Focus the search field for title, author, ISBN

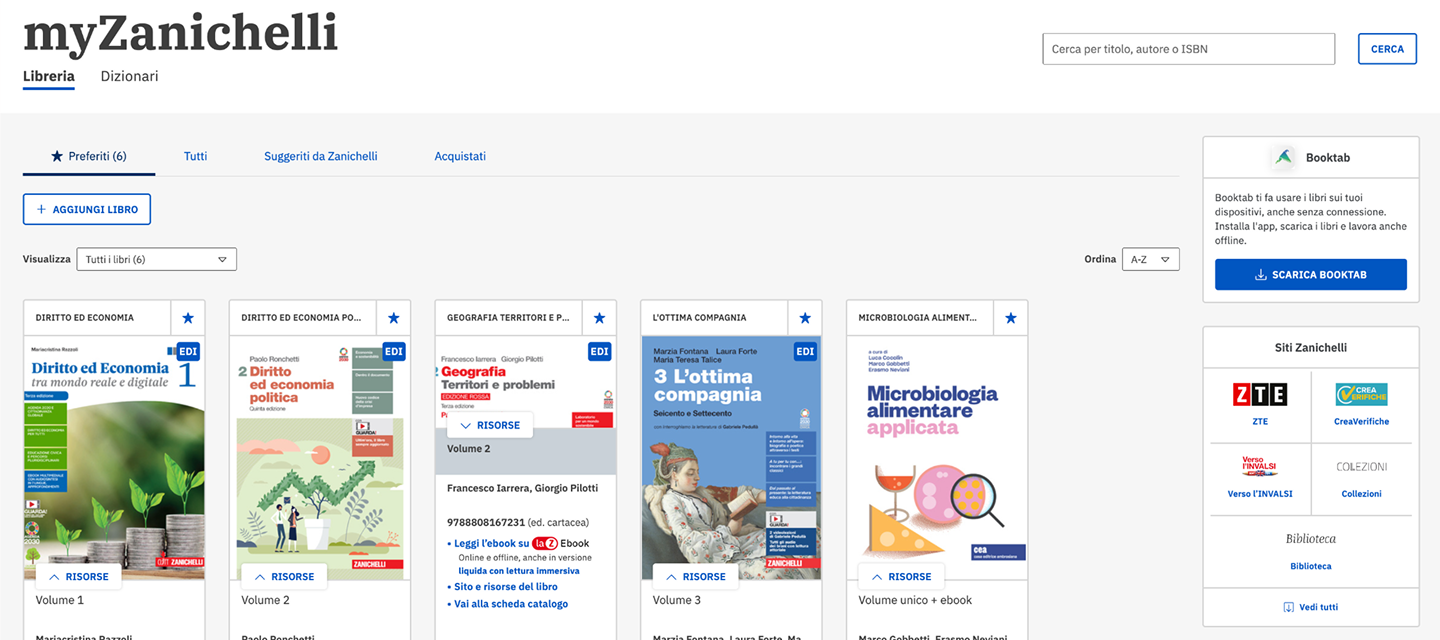click(1188, 49)
